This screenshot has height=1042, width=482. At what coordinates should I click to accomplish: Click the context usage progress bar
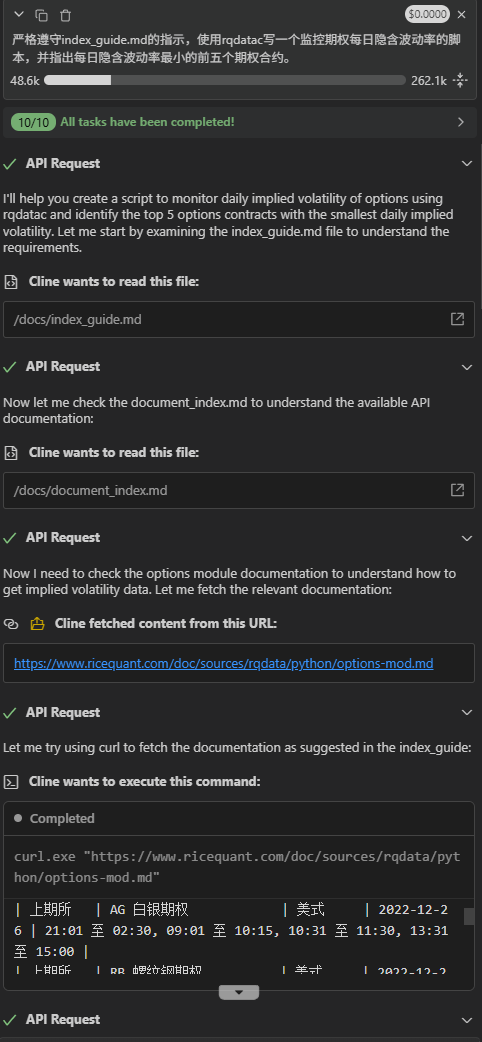225,80
